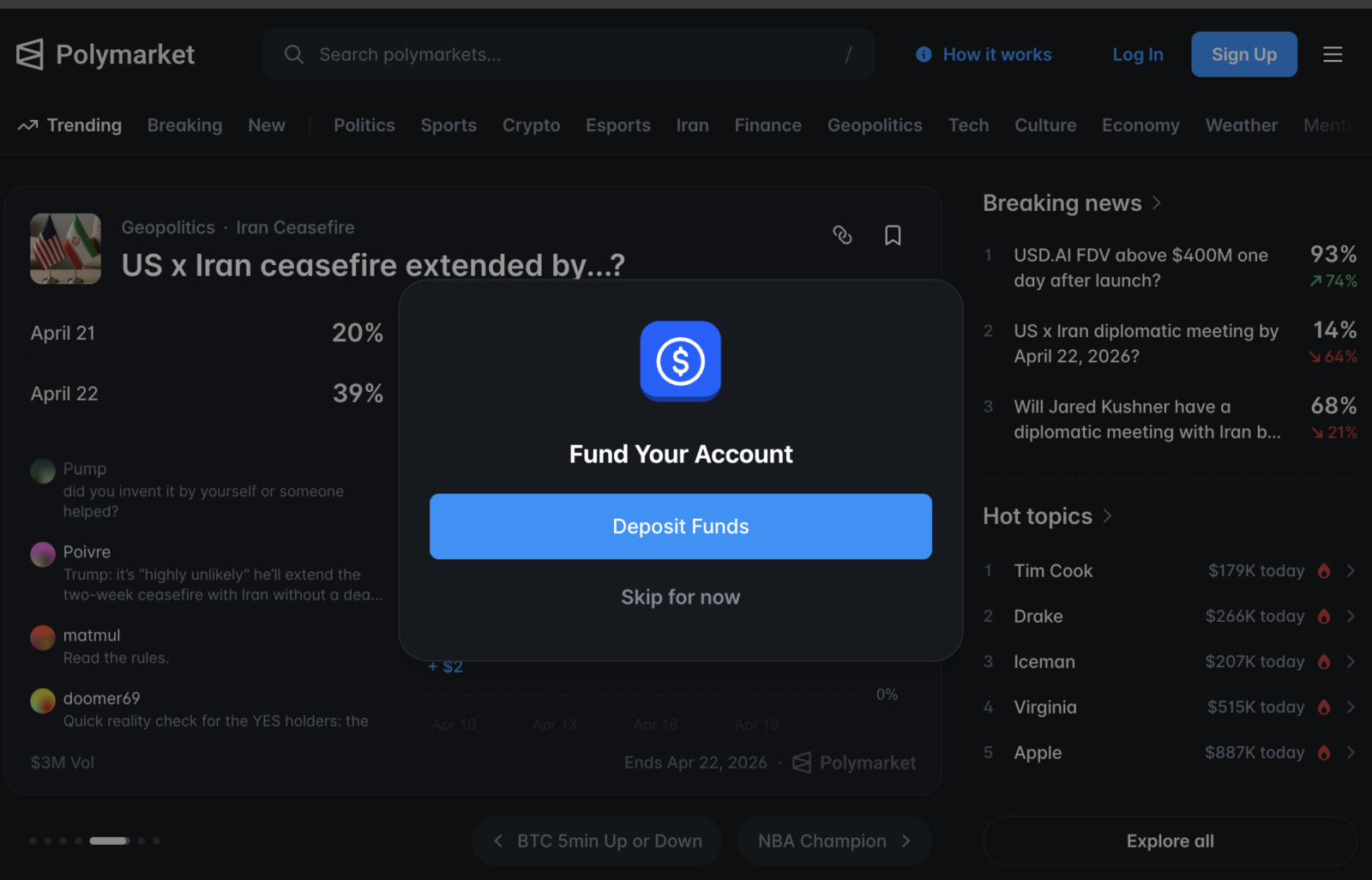Open Tim Cook topic chevron
The height and width of the screenshot is (880, 1372).
1351,571
